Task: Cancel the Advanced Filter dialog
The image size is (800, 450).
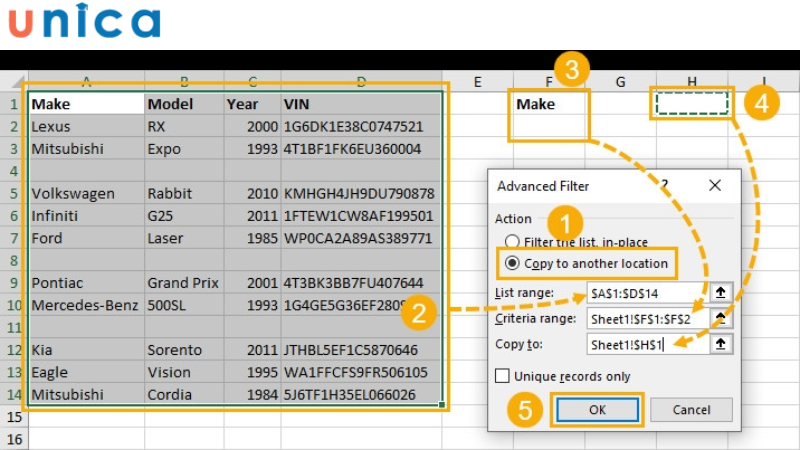Action: [691, 409]
